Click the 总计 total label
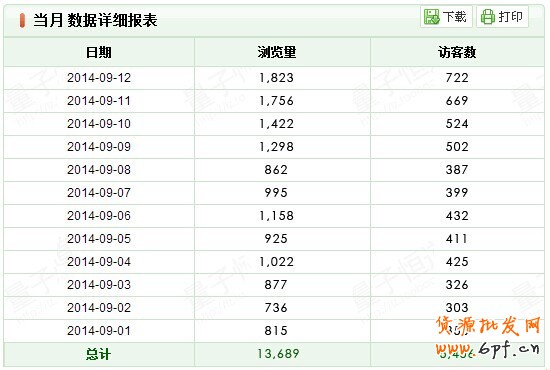550x370 pixels. tap(98, 354)
